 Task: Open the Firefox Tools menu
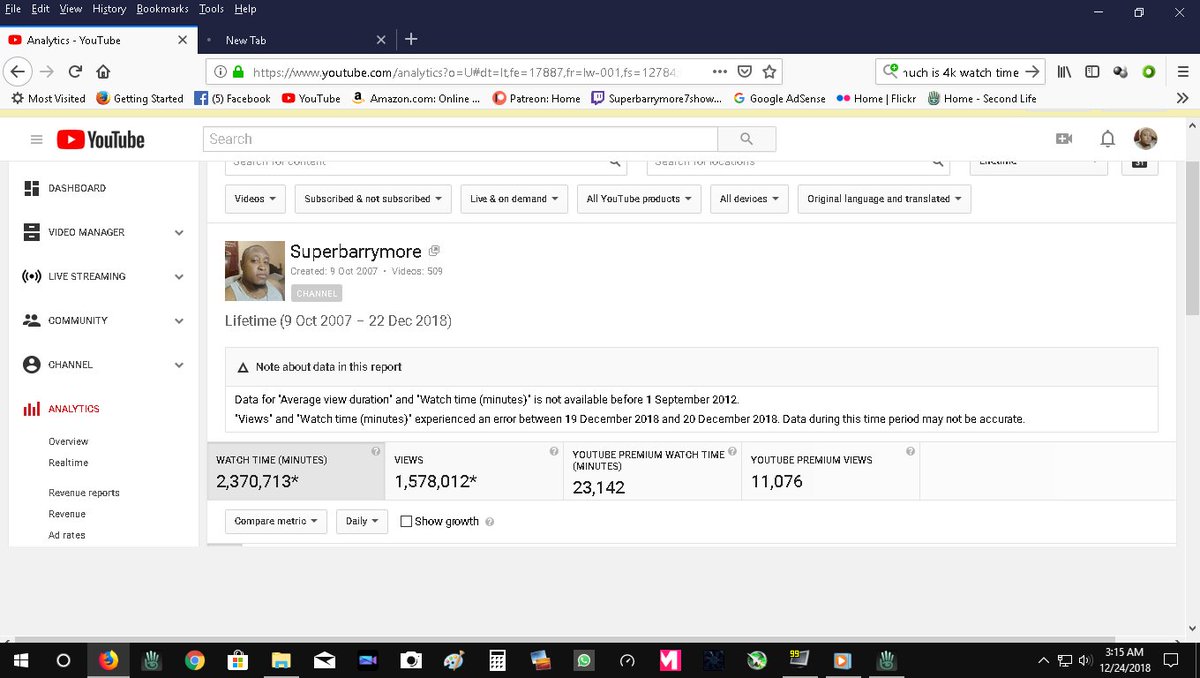(211, 9)
